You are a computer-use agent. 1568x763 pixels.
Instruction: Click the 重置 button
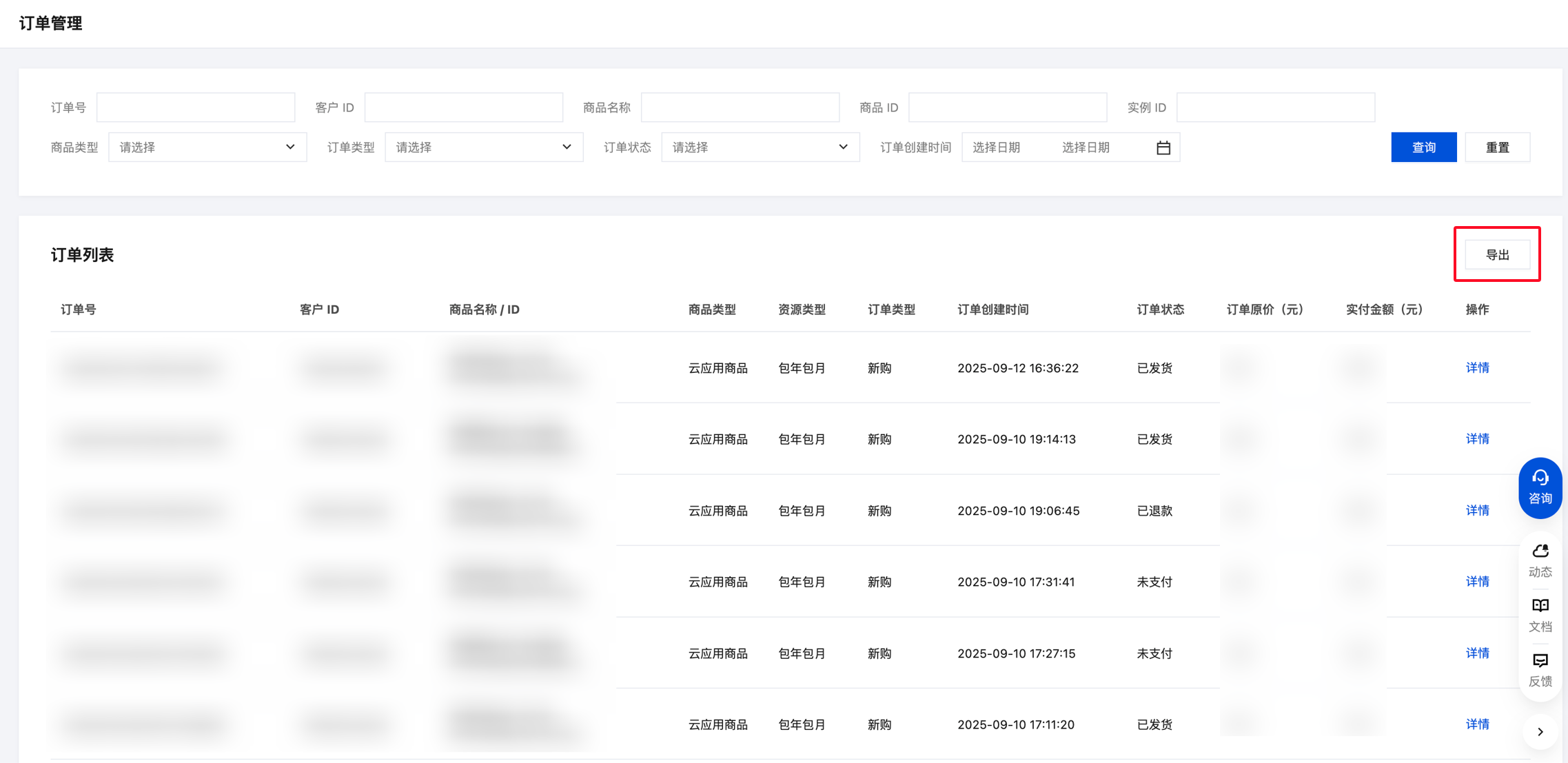click(1497, 147)
